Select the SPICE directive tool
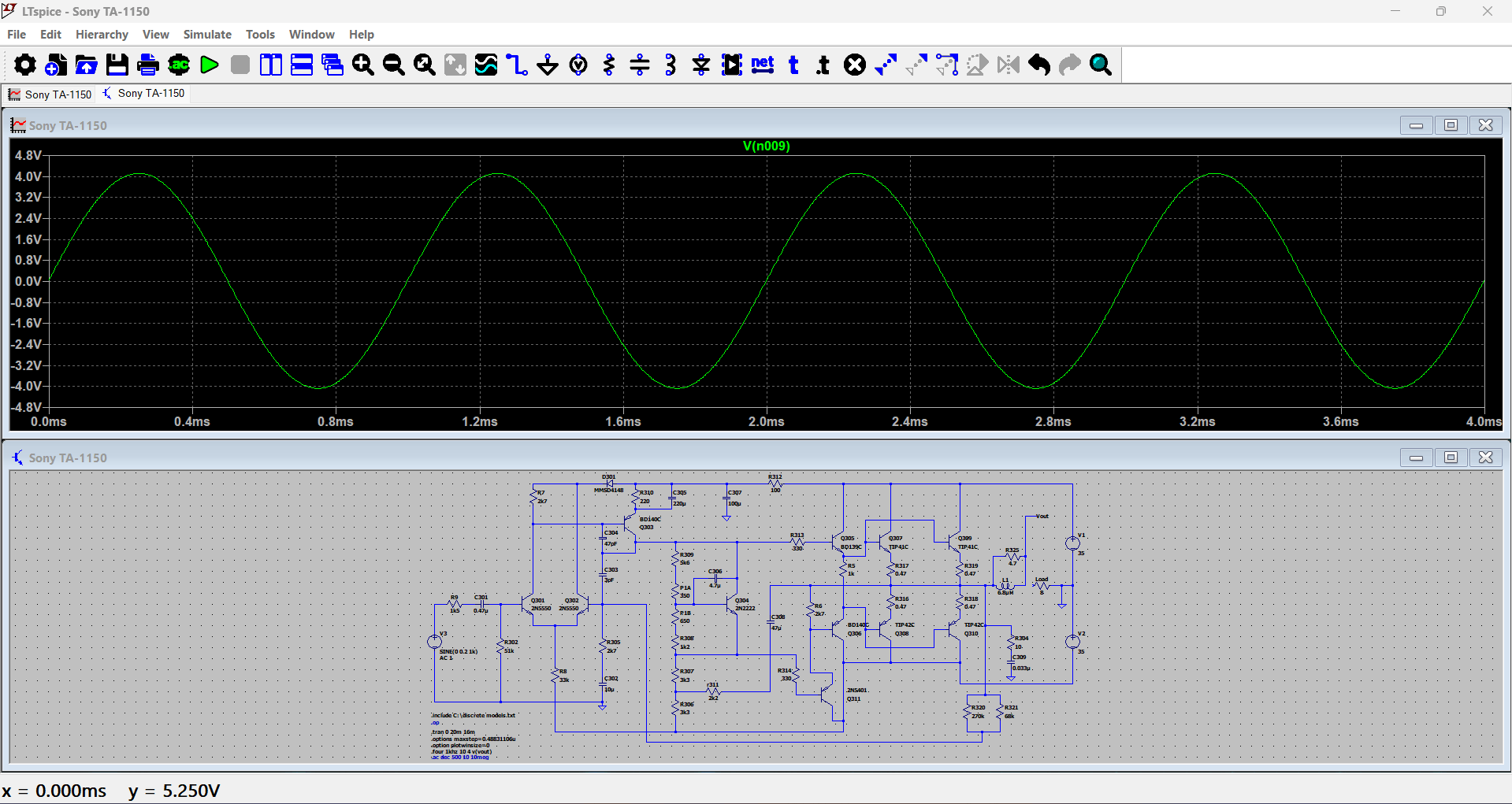This screenshot has width=1512, height=804. 824,65
